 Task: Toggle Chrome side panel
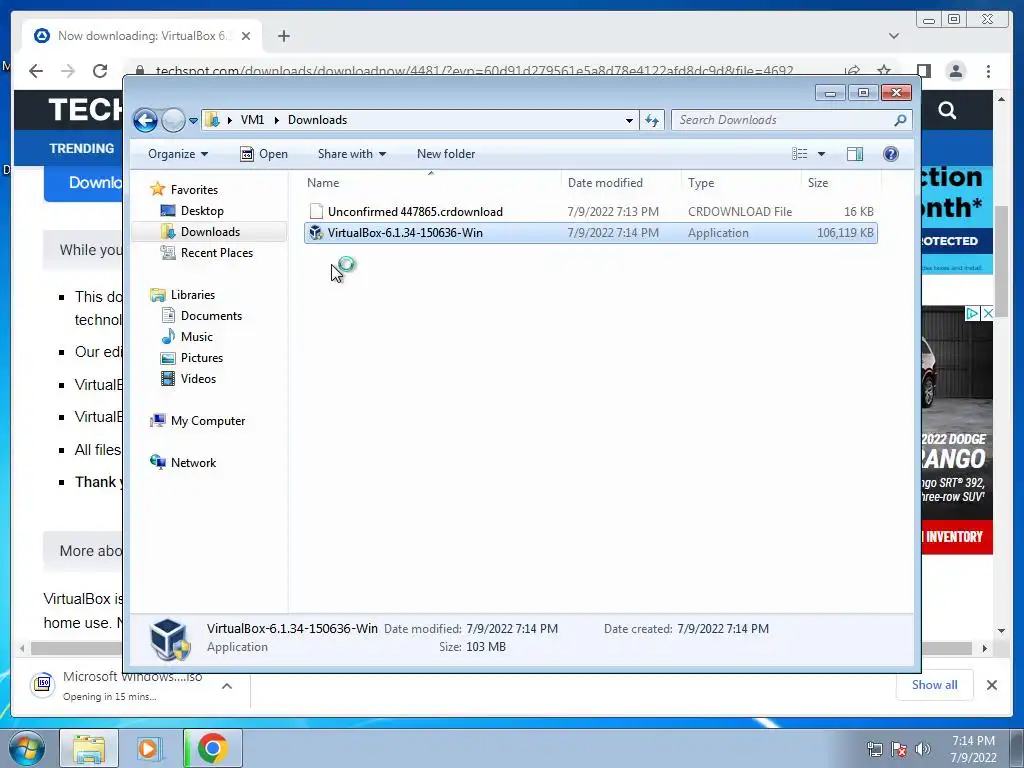click(923, 71)
